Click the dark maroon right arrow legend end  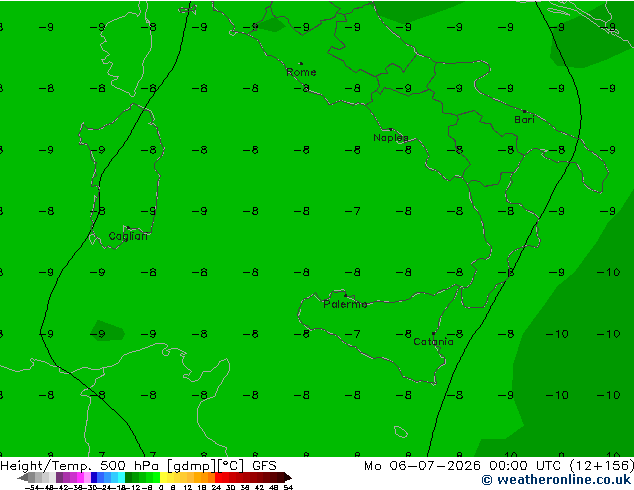tap(288, 477)
